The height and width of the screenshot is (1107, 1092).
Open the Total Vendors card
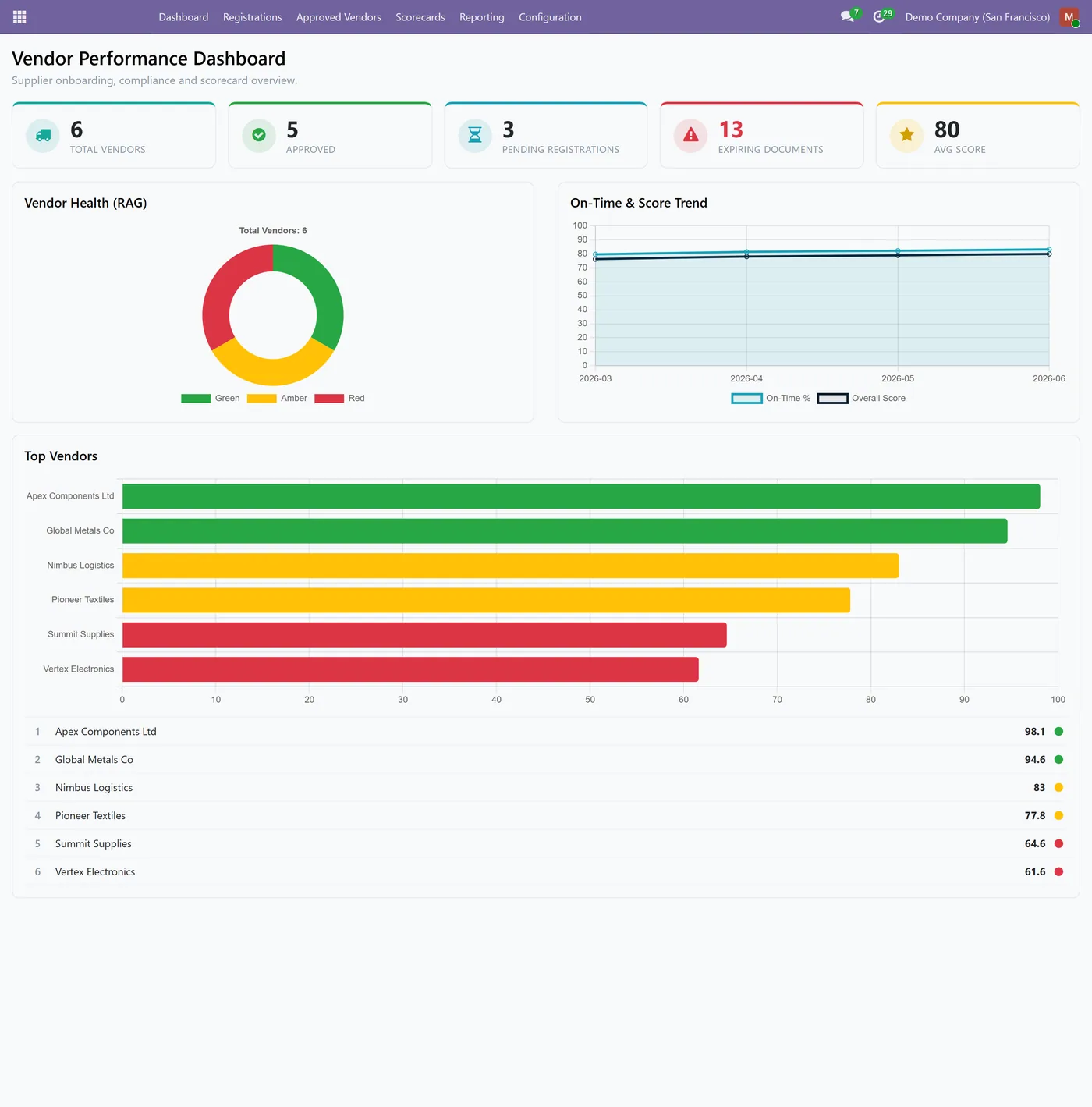tap(114, 135)
